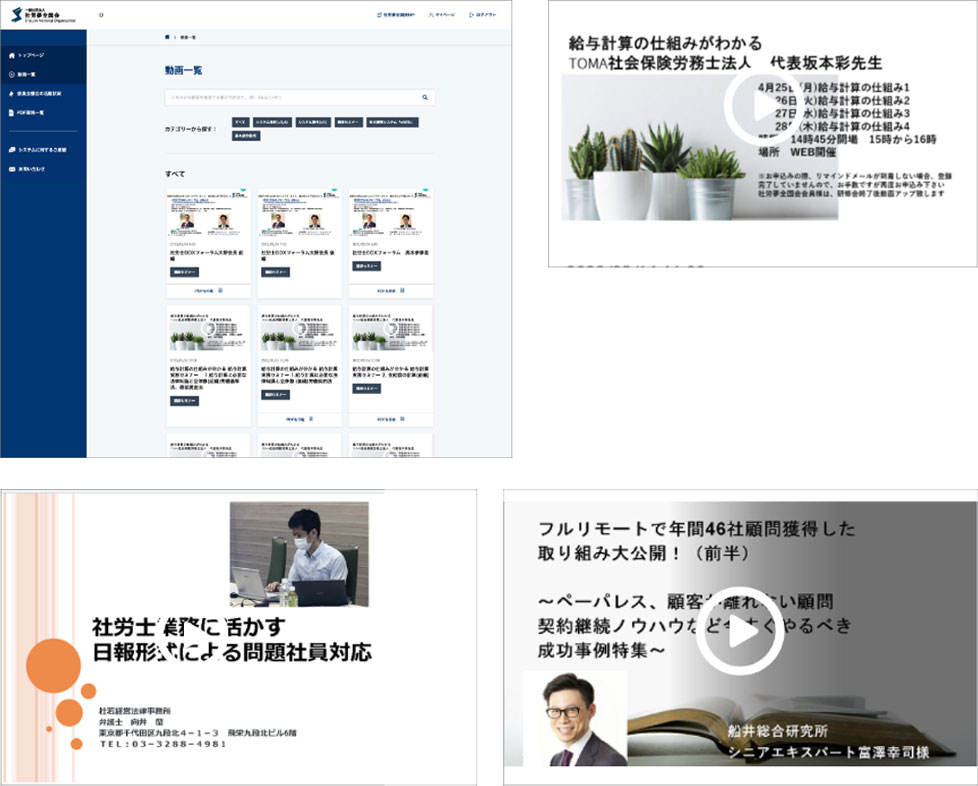
Task: Play the フルリモートで年間46社顧問獲得 video
Action: [x=740, y=631]
